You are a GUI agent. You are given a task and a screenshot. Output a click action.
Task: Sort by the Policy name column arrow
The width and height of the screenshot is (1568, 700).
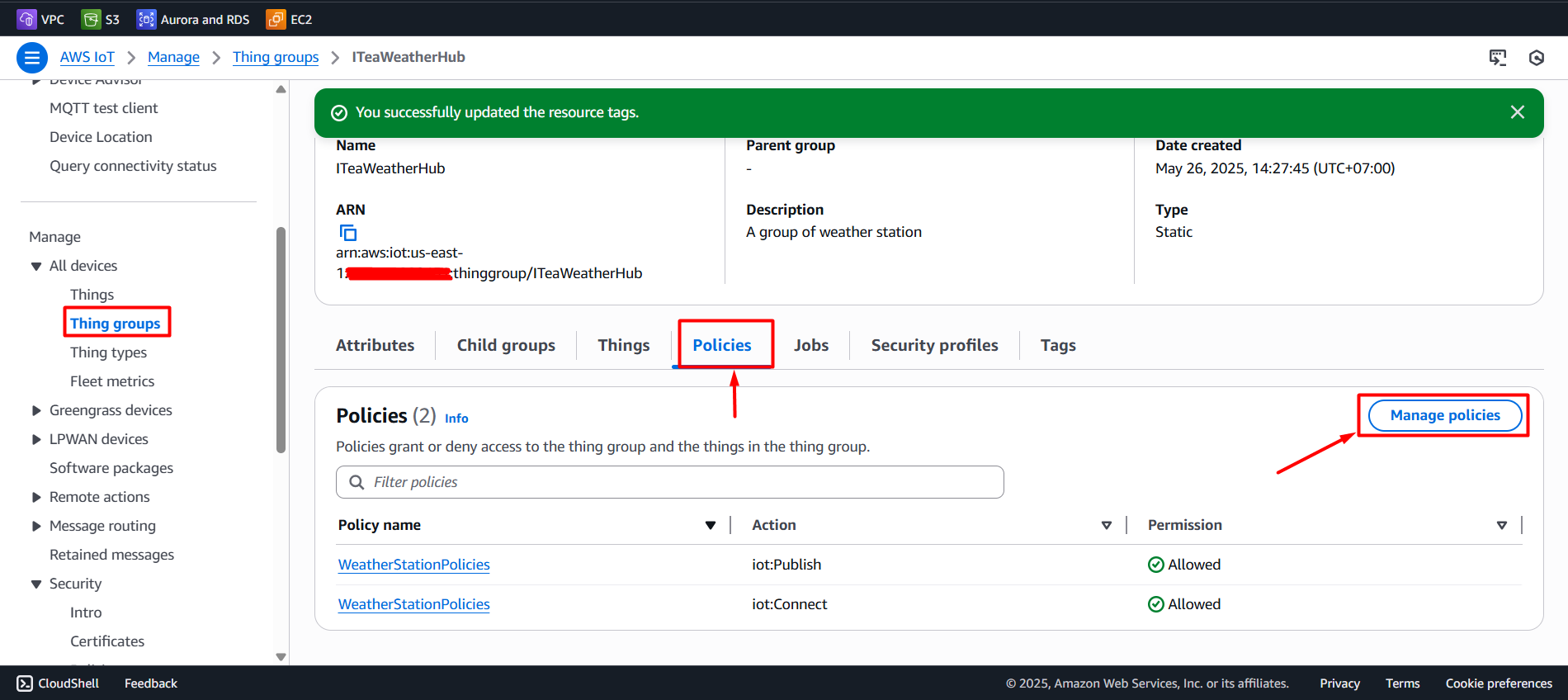pyautogui.click(x=710, y=526)
